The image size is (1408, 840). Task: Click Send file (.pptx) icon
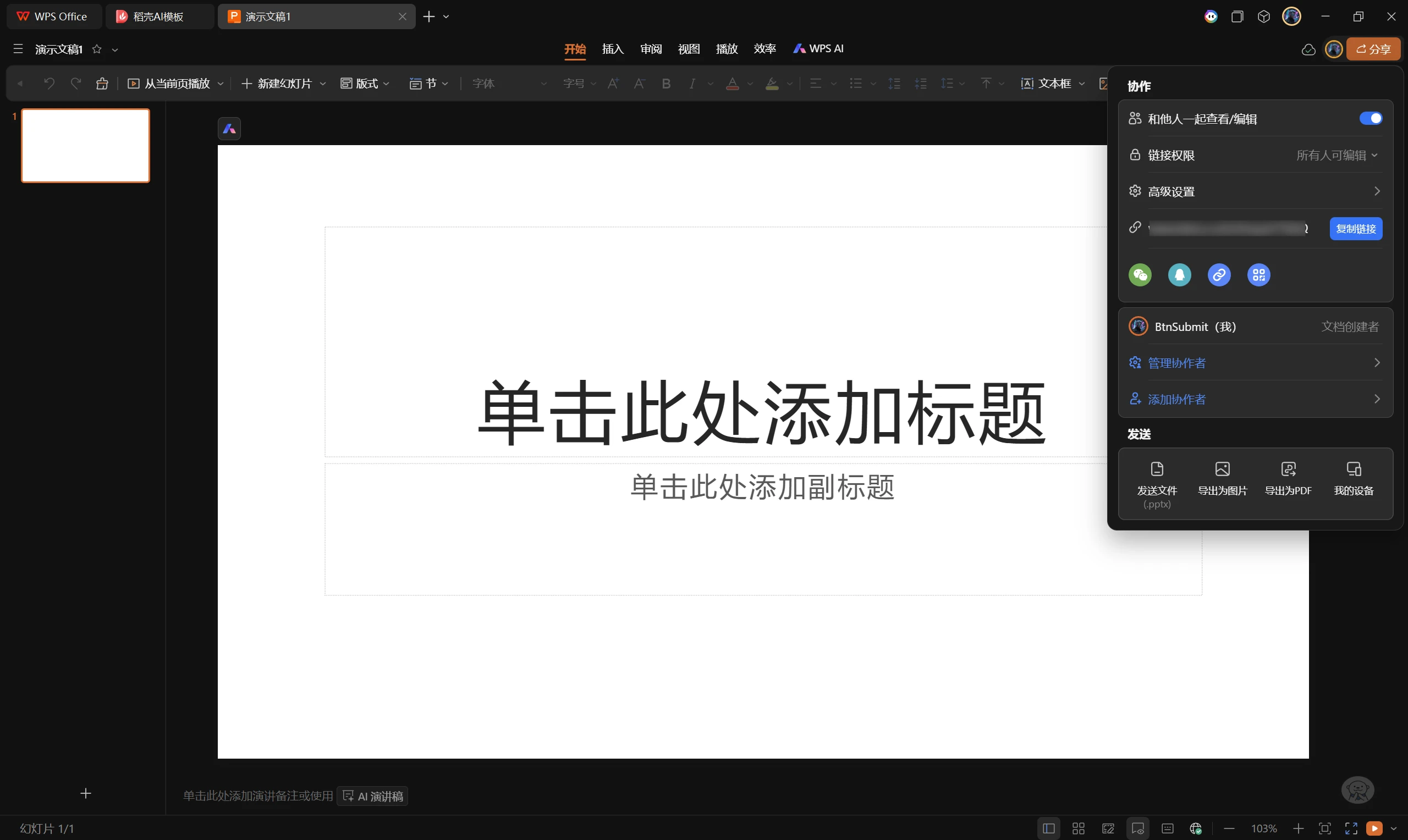coord(1157,469)
